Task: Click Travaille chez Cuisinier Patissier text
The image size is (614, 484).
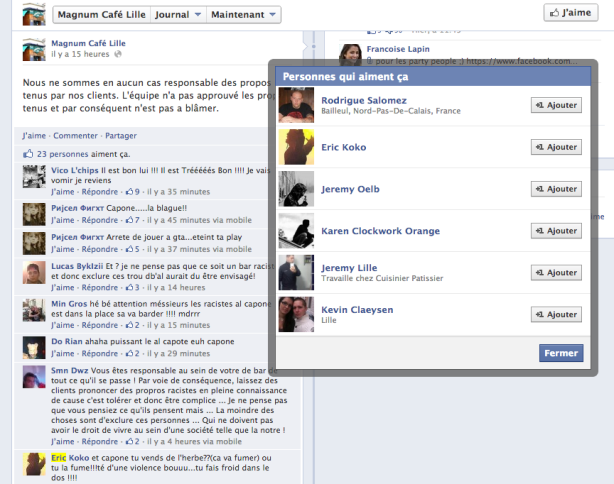Action: [x=382, y=278]
